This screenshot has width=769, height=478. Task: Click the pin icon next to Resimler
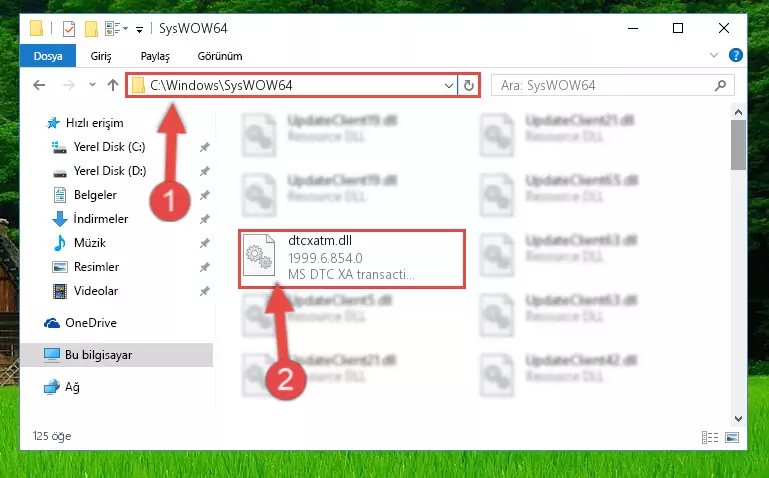(205, 267)
